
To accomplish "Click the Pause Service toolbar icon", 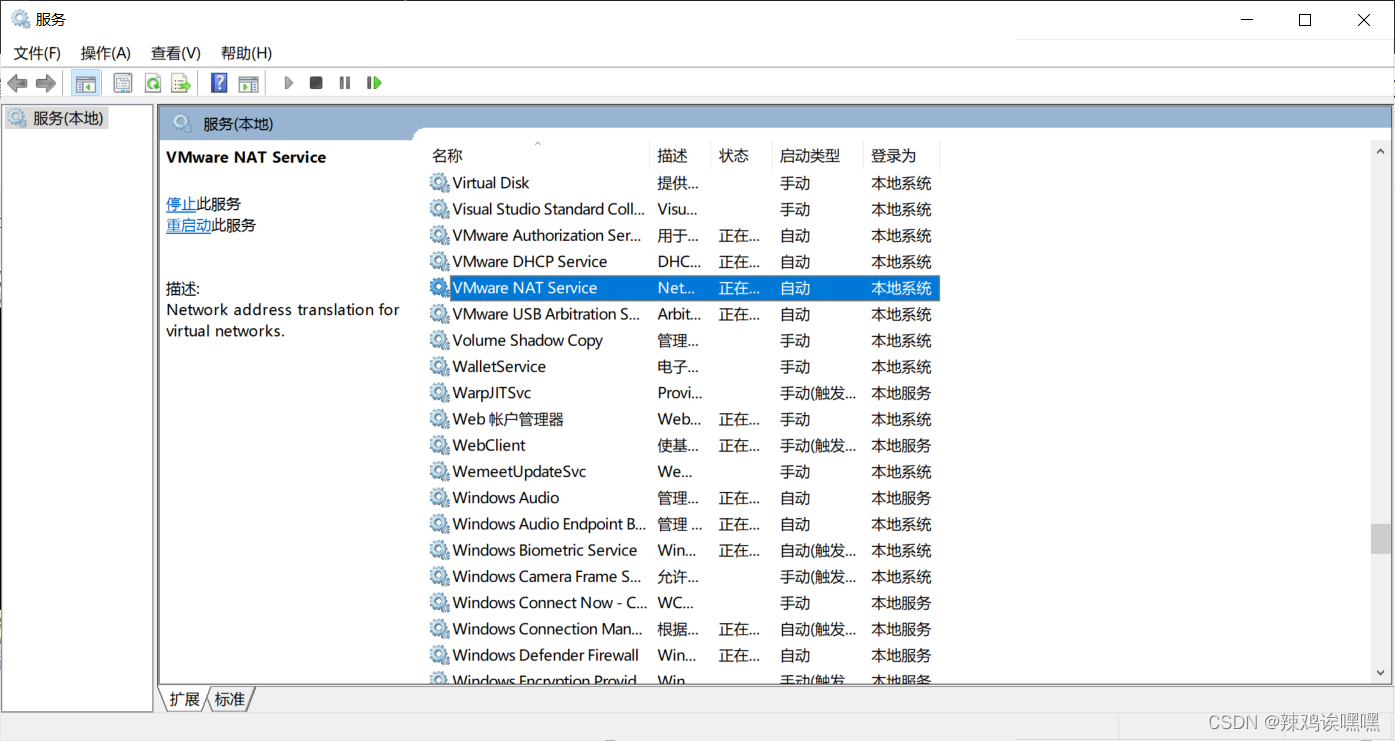I will (x=345, y=83).
